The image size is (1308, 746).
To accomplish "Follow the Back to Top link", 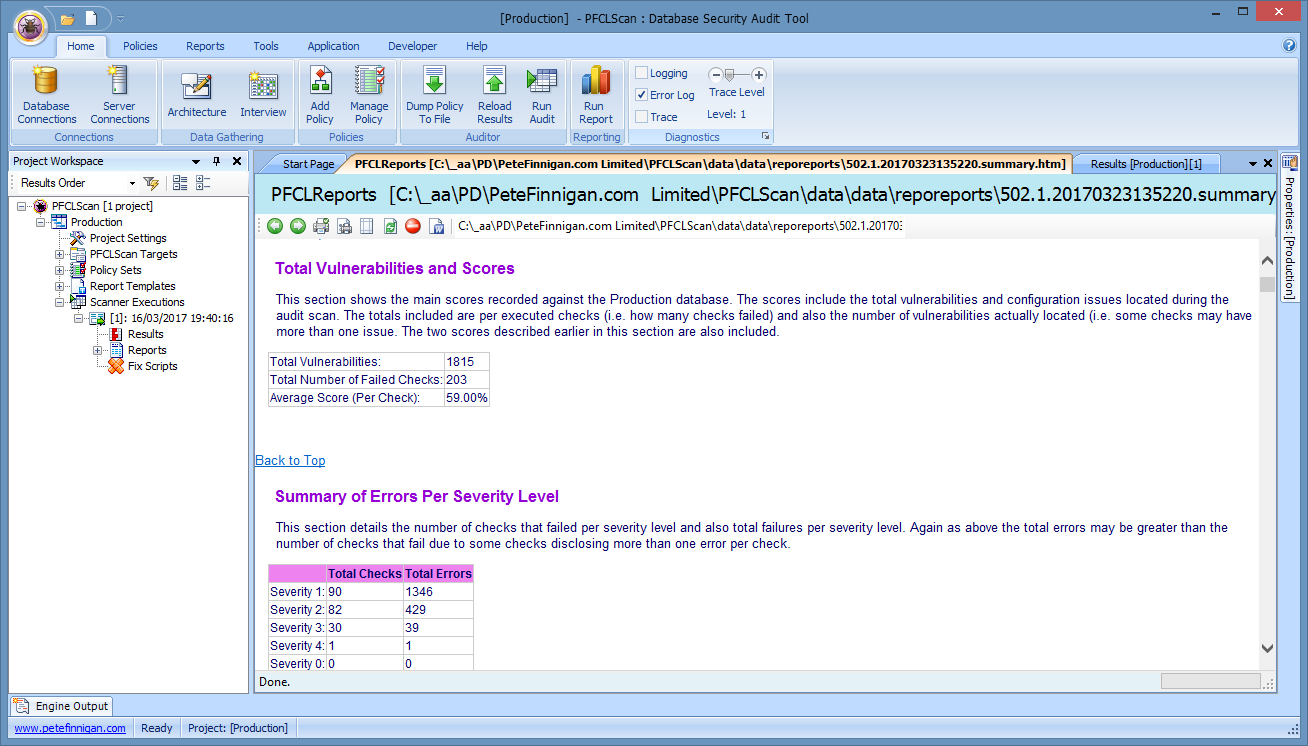I will pos(290,460).
